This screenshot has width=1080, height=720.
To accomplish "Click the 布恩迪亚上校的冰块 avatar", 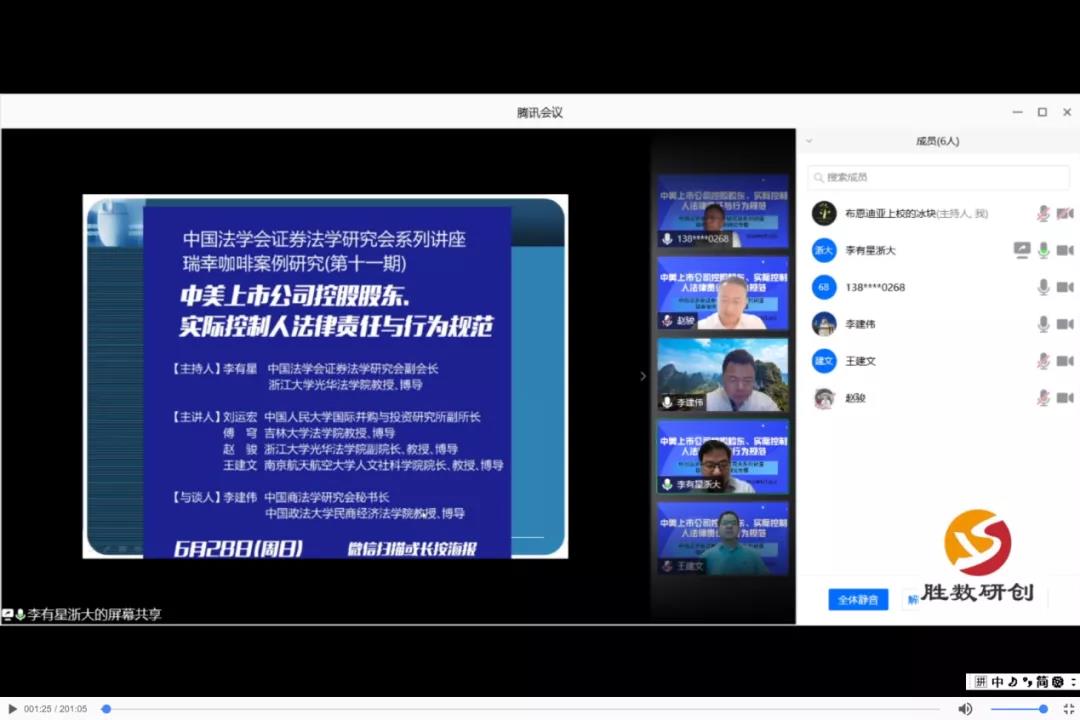I will (x=824, y=214).
